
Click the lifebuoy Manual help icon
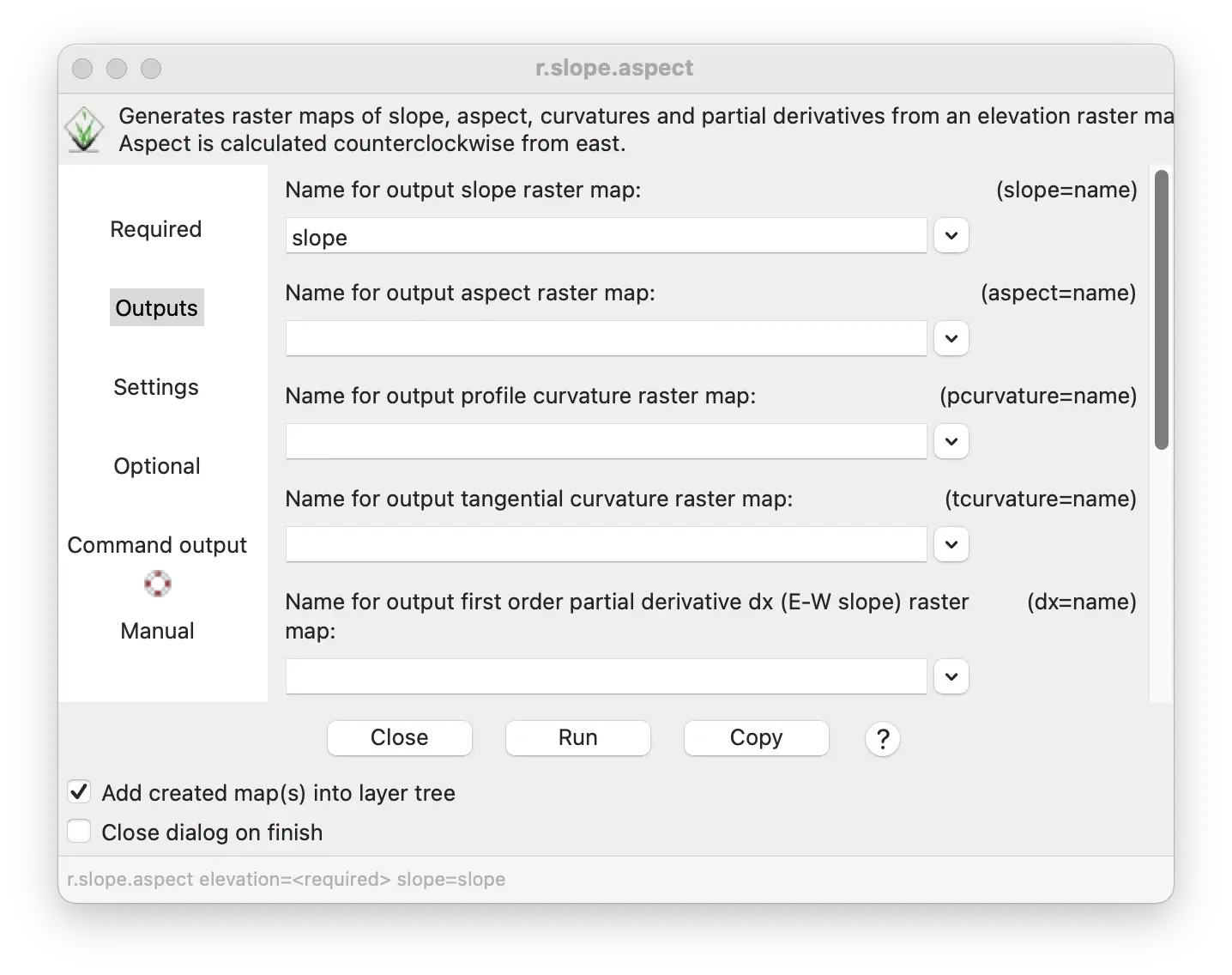click(x=157, y=584)
